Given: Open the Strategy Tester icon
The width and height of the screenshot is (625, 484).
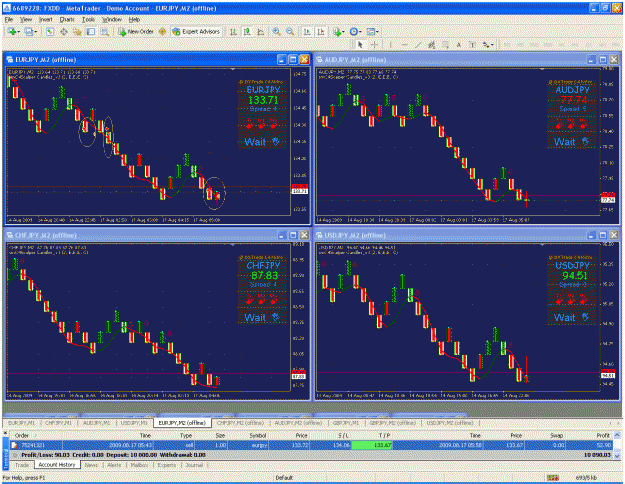Looking at the screenshot, I should click(x=104, y=31).
